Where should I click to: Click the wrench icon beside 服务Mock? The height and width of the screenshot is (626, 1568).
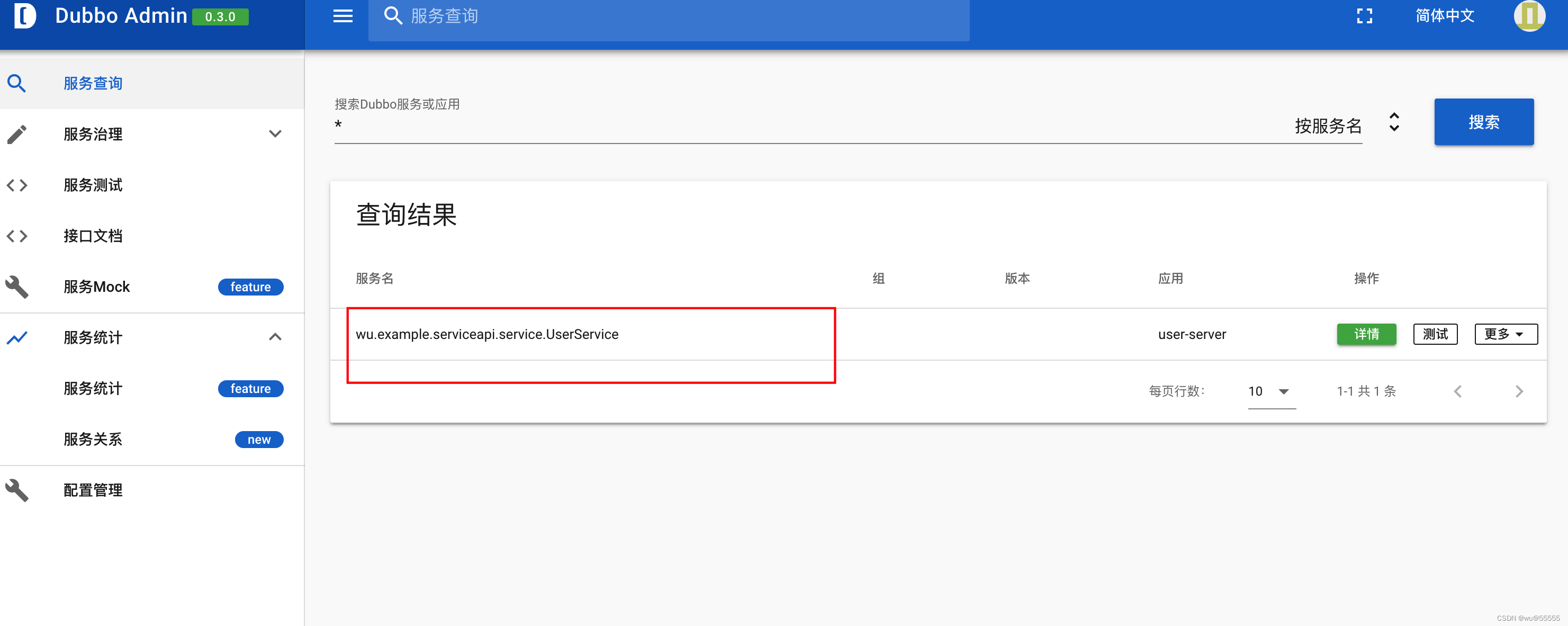coord(17,287)
